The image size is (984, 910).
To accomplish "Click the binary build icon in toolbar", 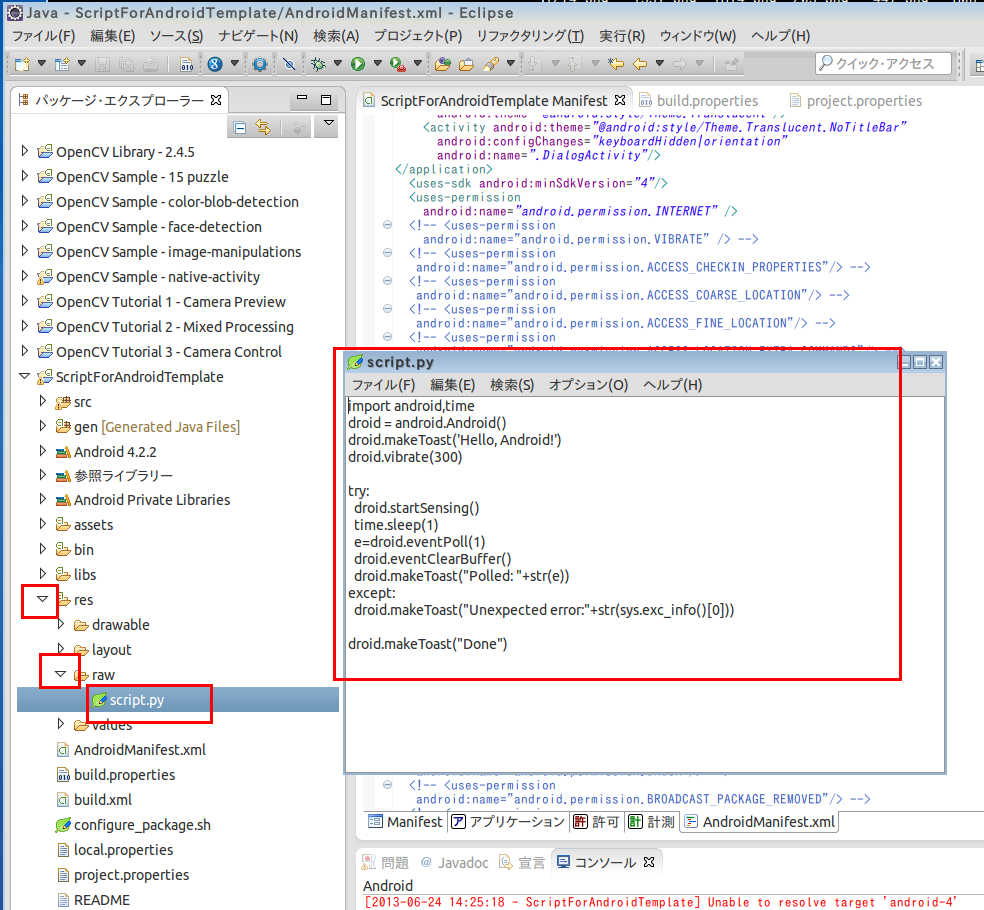I will coord(186,64).
